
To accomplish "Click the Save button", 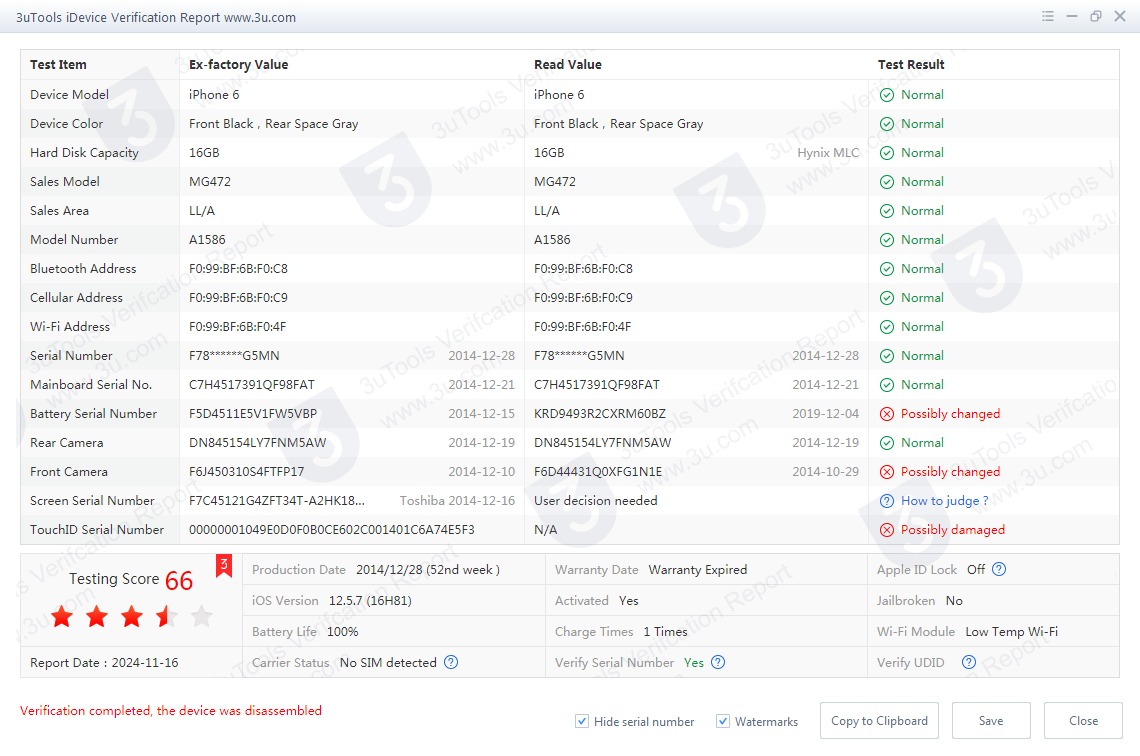I will click(991, 720).
